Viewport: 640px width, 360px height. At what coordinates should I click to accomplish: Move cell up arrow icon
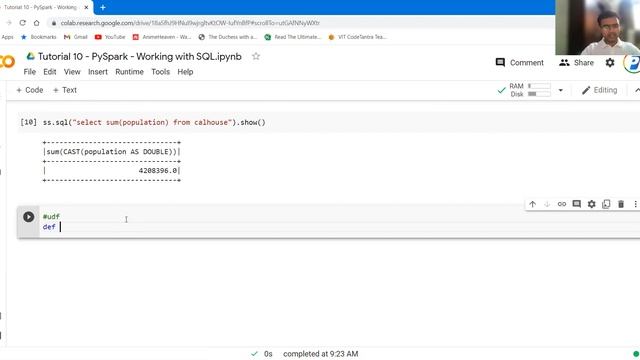pyautogui.click(x=532, y=204)
